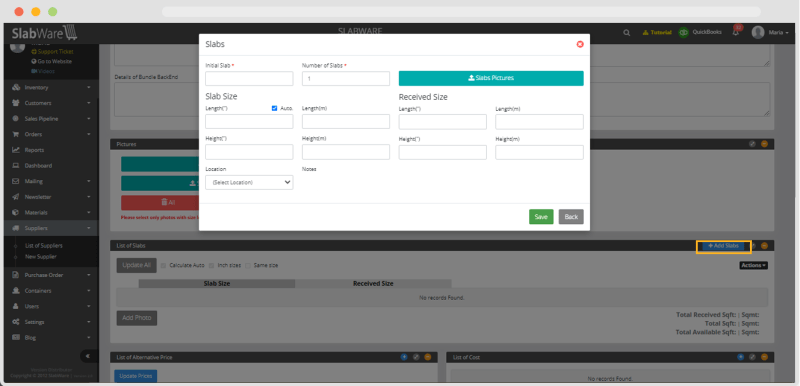This screenshot has width=800, height=386.
Task: Click the Received Size Height(m) field
Action: (x=539, y=152)
